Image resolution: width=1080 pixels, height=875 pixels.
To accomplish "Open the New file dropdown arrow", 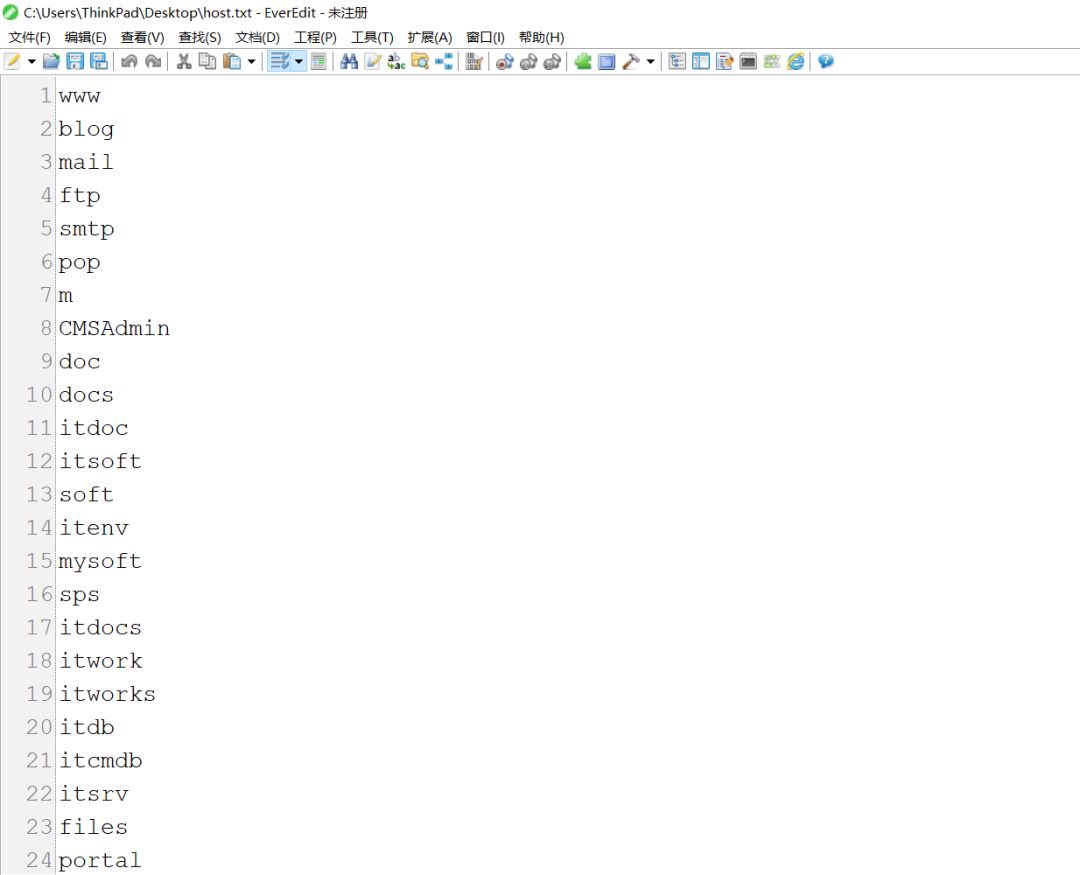I will tap(32, 61).
